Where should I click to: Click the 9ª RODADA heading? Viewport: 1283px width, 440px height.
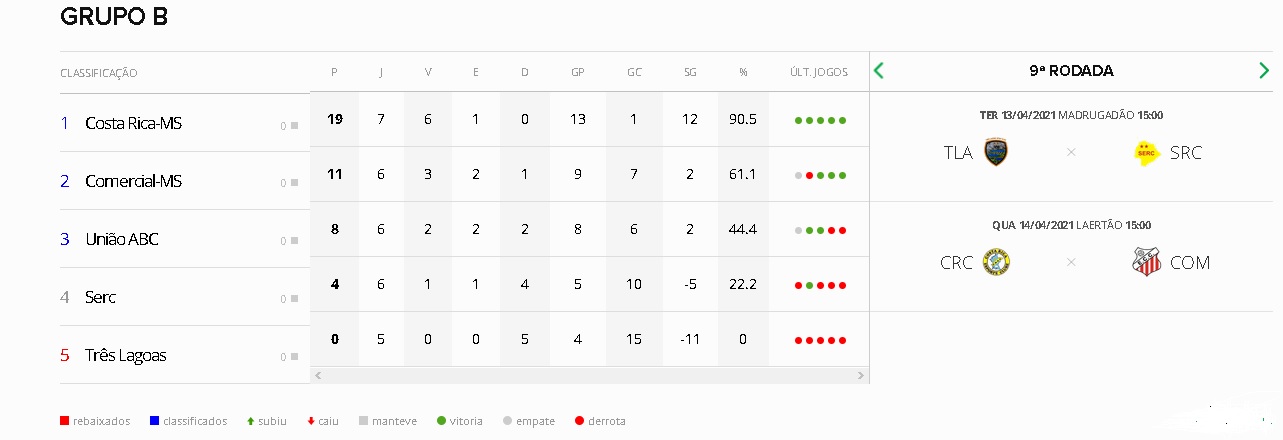(x=1071, y=71)
